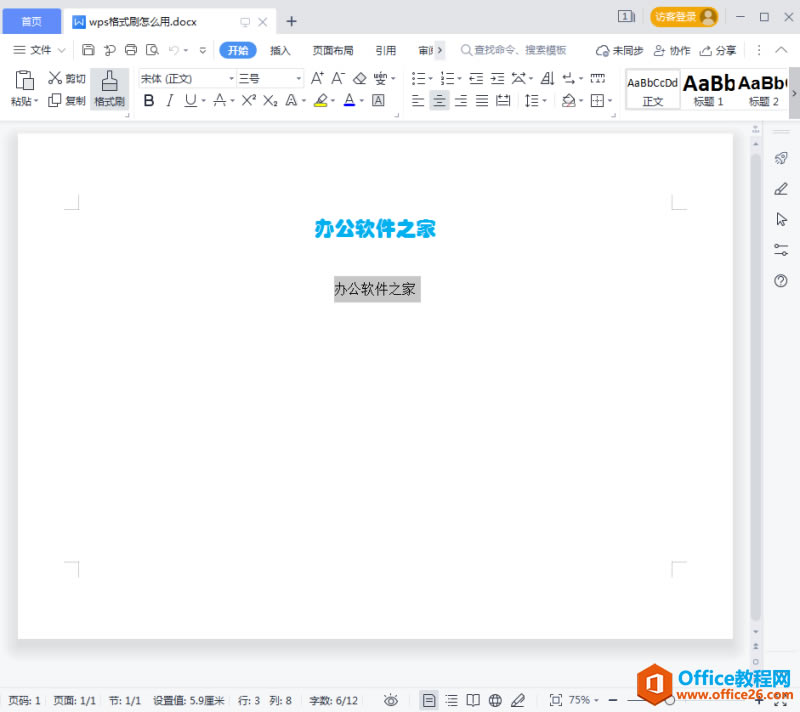
Task: Switch to reading layout book icon
Action: point(473,700)
